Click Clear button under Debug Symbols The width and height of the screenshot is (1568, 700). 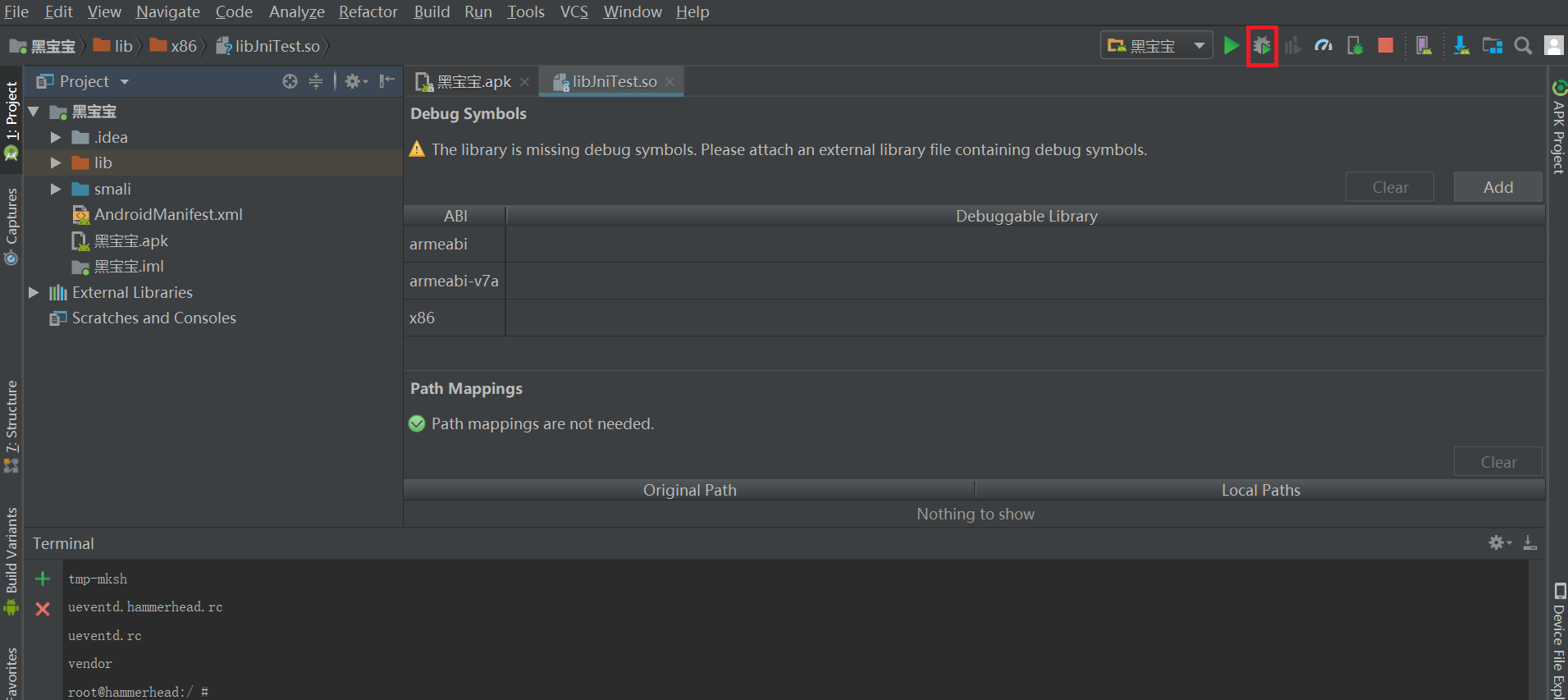click(1390, 187)
